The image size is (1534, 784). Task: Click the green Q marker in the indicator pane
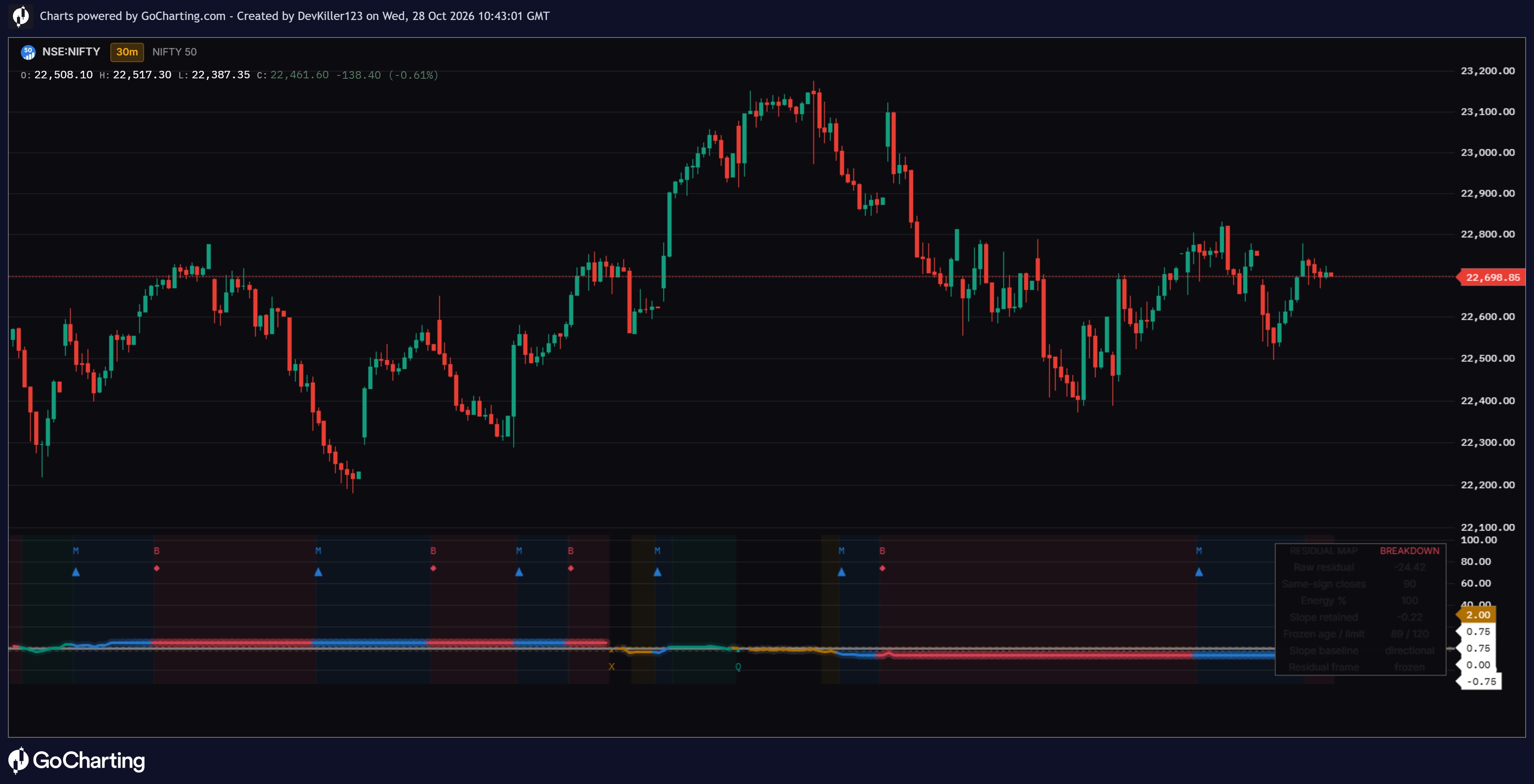pyautogui.click(x=738, y=667)
